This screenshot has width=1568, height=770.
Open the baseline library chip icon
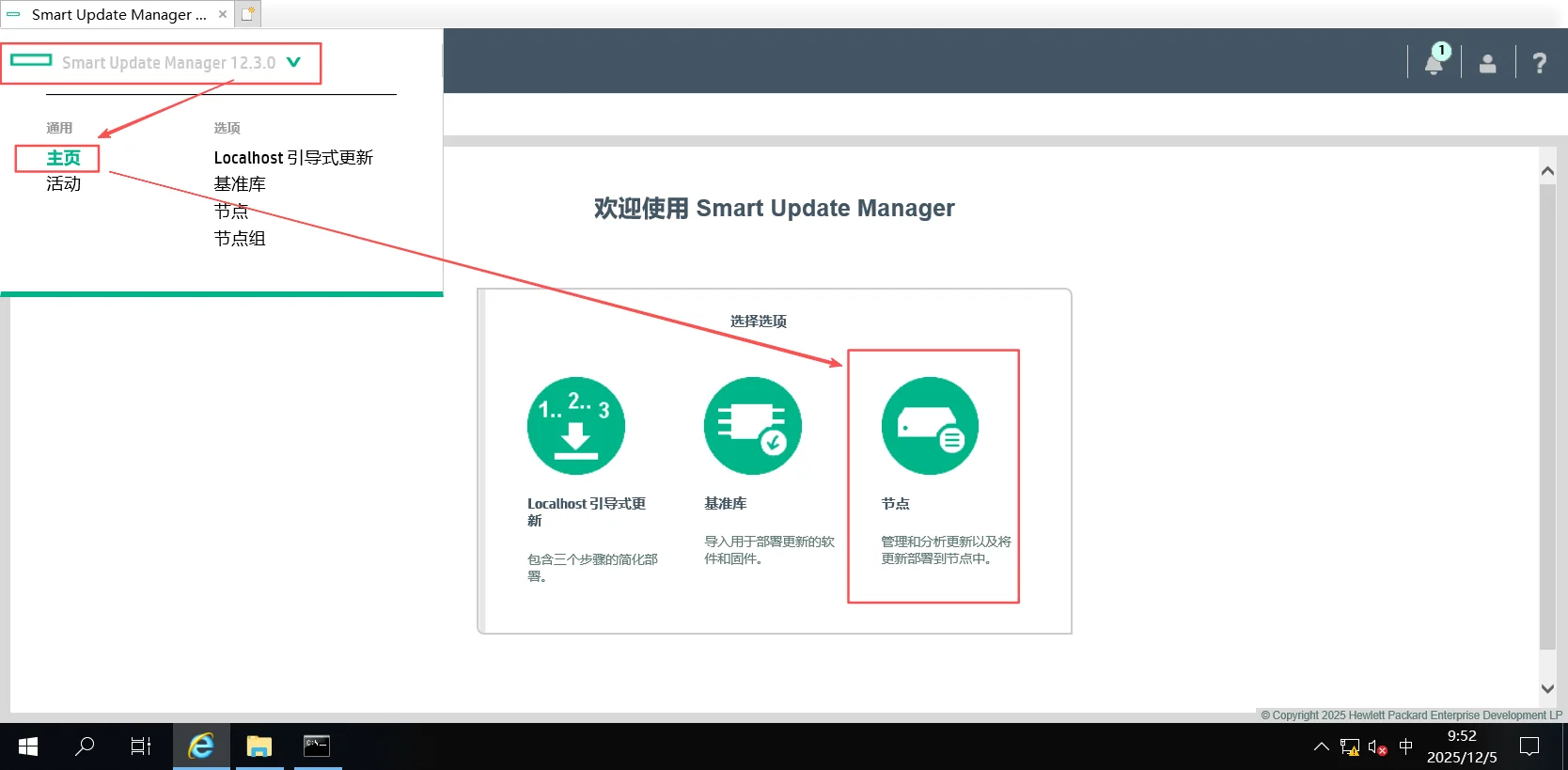click(x=752, y=425)
